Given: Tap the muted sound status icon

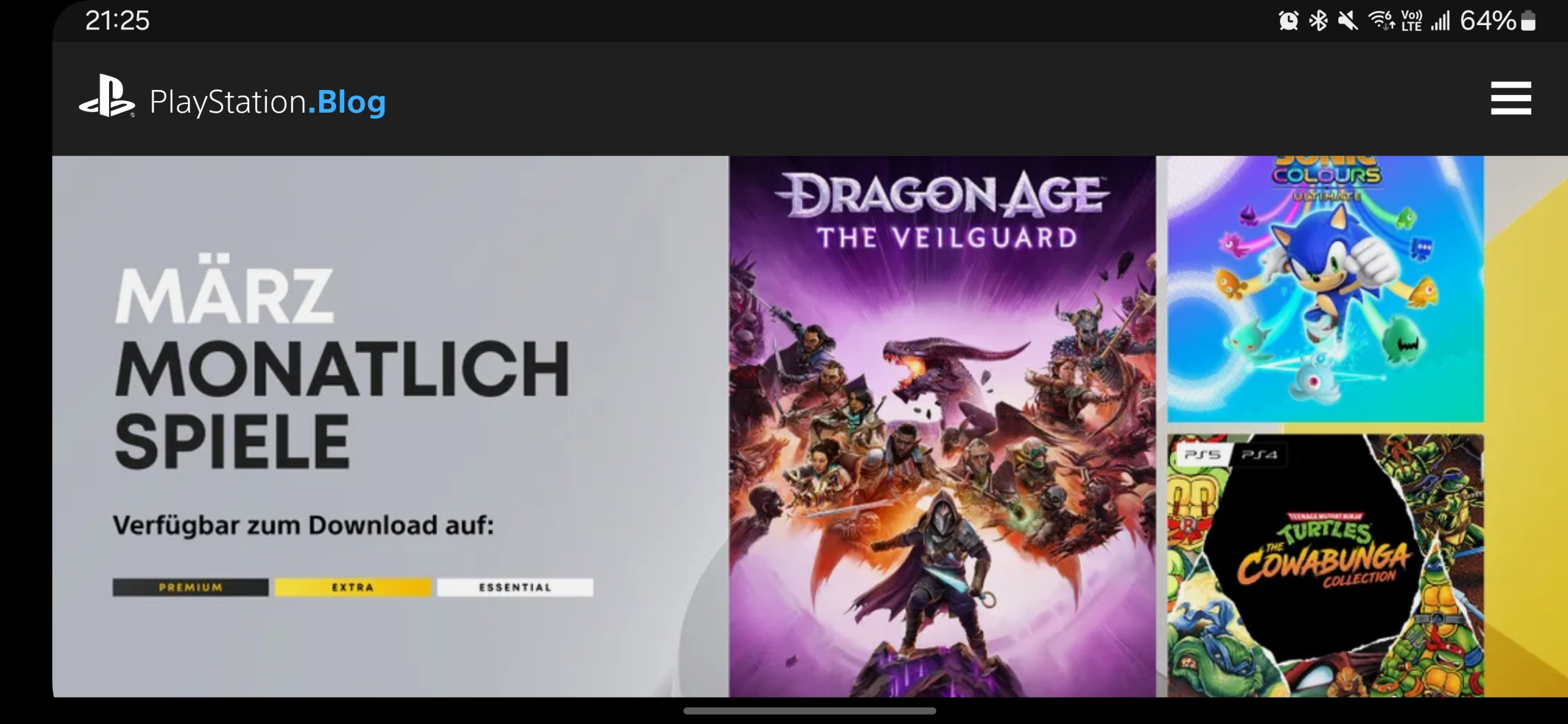Looking at the screenshot, I should click(x=1347, y=21).
